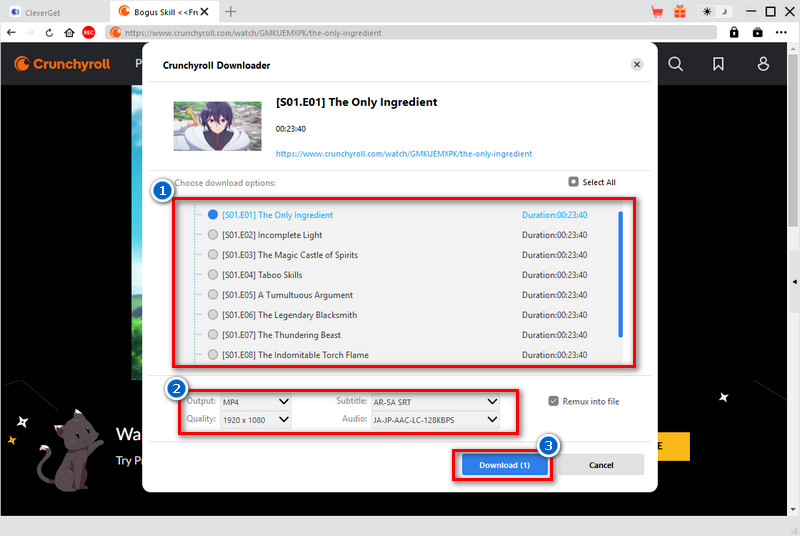
Task: Check the Select All checkbox
Action: pyautogui.click(x=573, y=182)
